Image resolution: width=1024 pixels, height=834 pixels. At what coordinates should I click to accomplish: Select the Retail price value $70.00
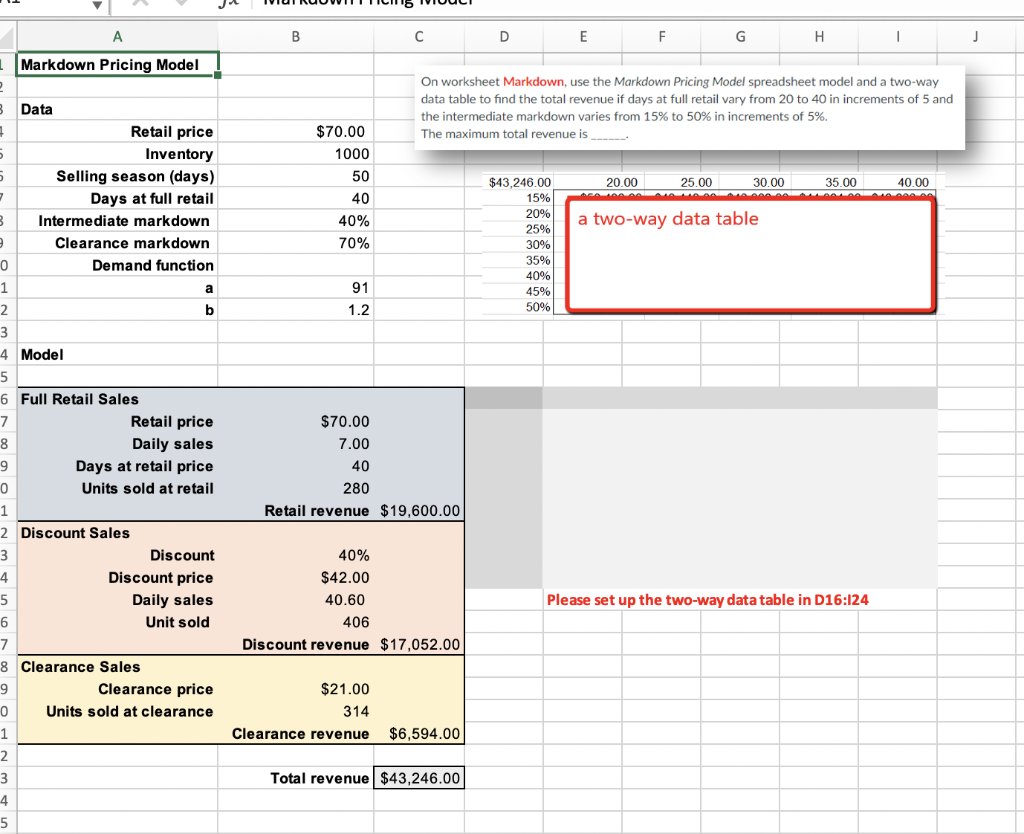(295, 131)
